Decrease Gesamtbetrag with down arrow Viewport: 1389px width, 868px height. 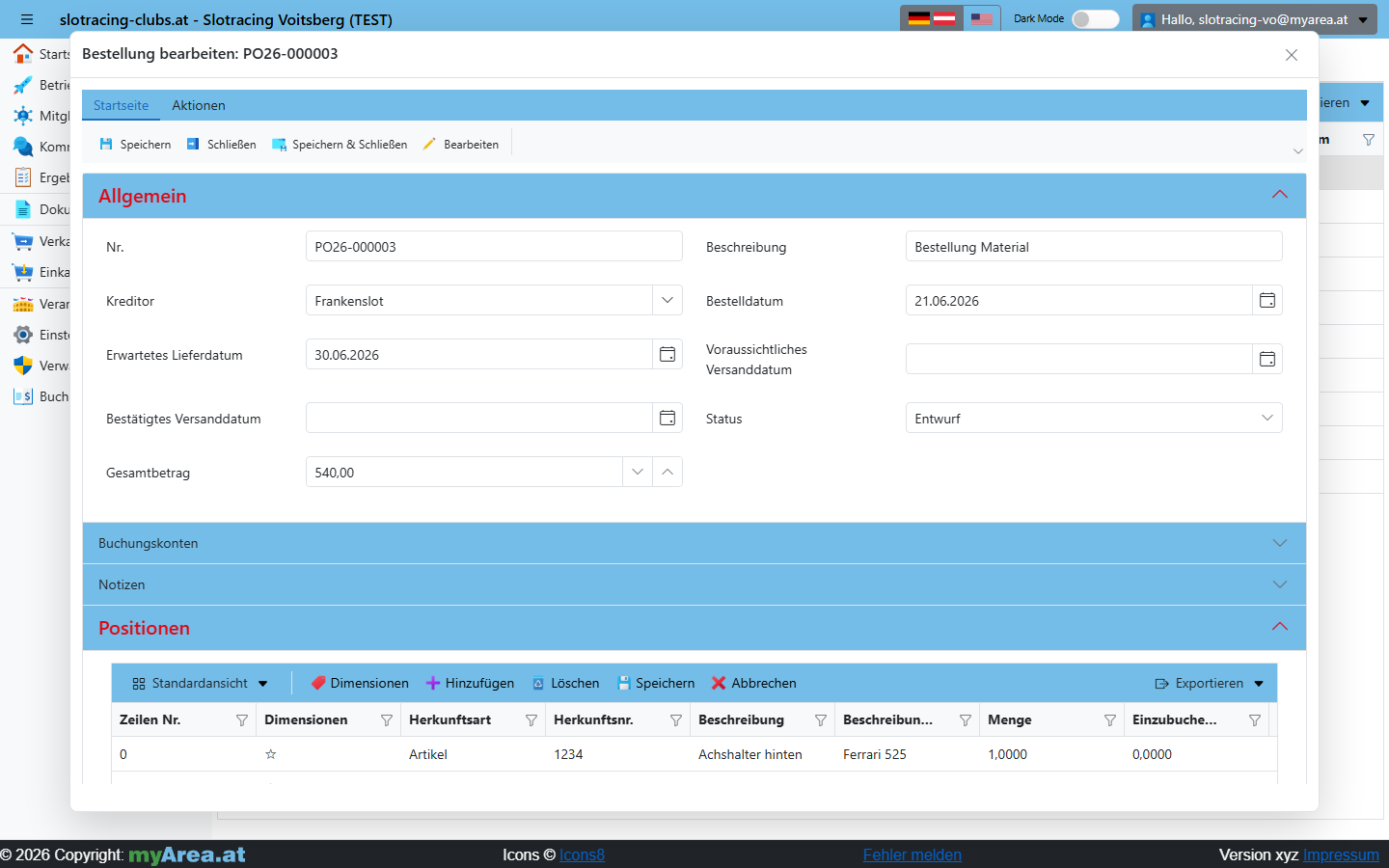(638, 473)
